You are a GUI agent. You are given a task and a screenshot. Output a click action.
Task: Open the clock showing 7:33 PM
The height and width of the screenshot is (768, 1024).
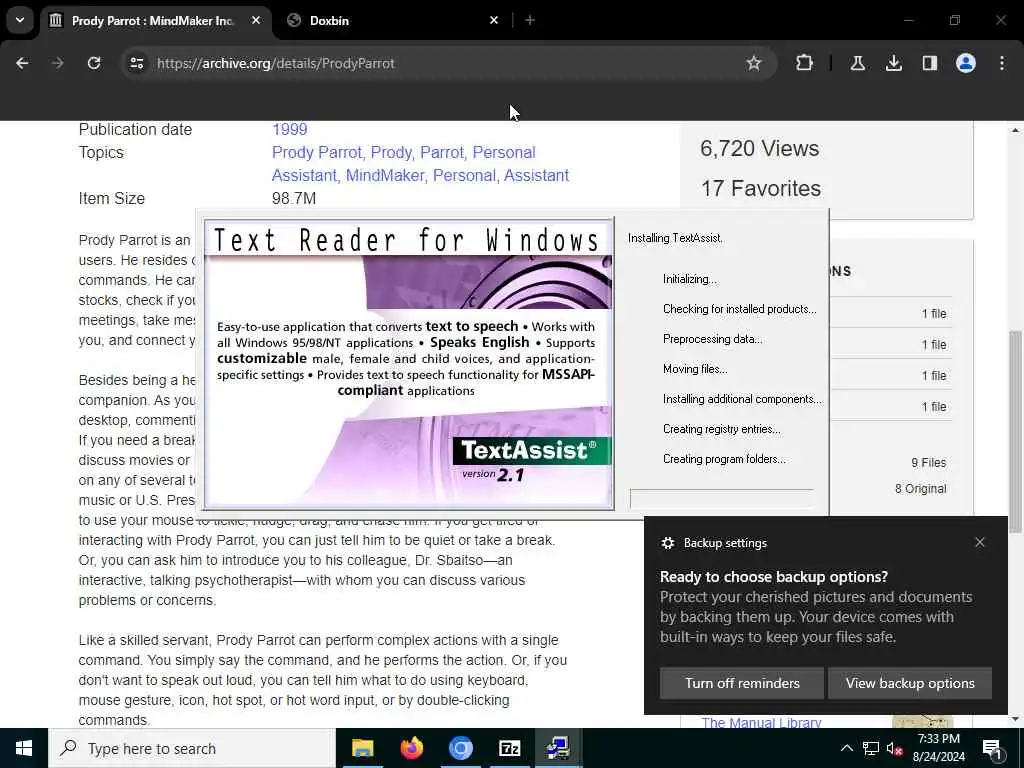(938, 748)
